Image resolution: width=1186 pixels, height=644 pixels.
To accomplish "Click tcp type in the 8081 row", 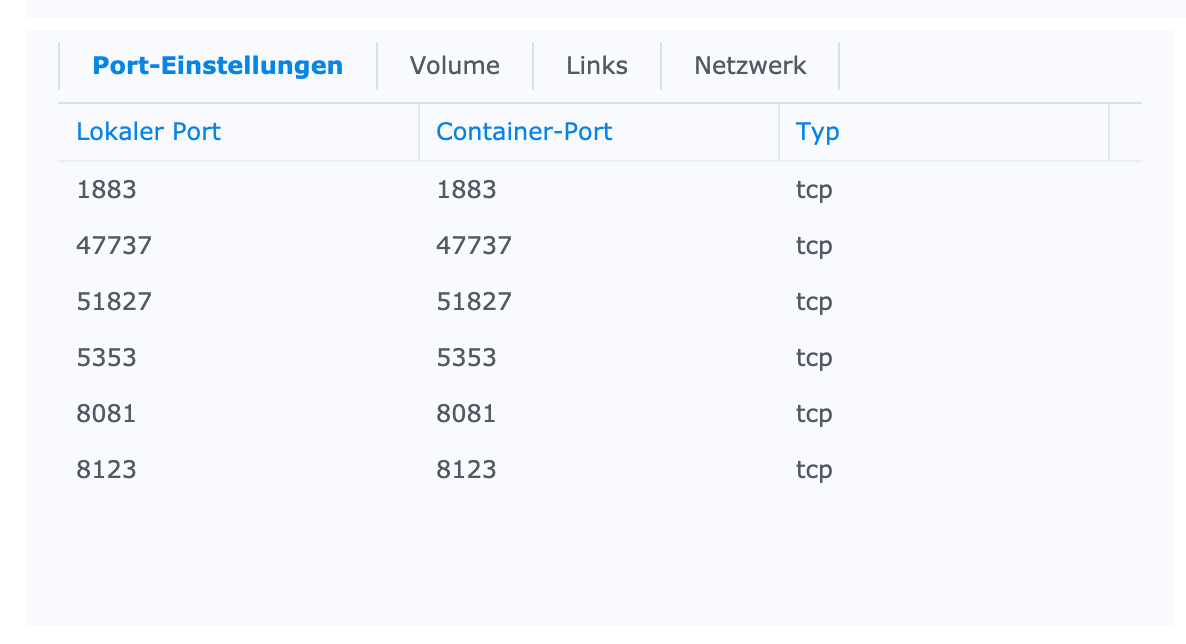I will (814, 414).
